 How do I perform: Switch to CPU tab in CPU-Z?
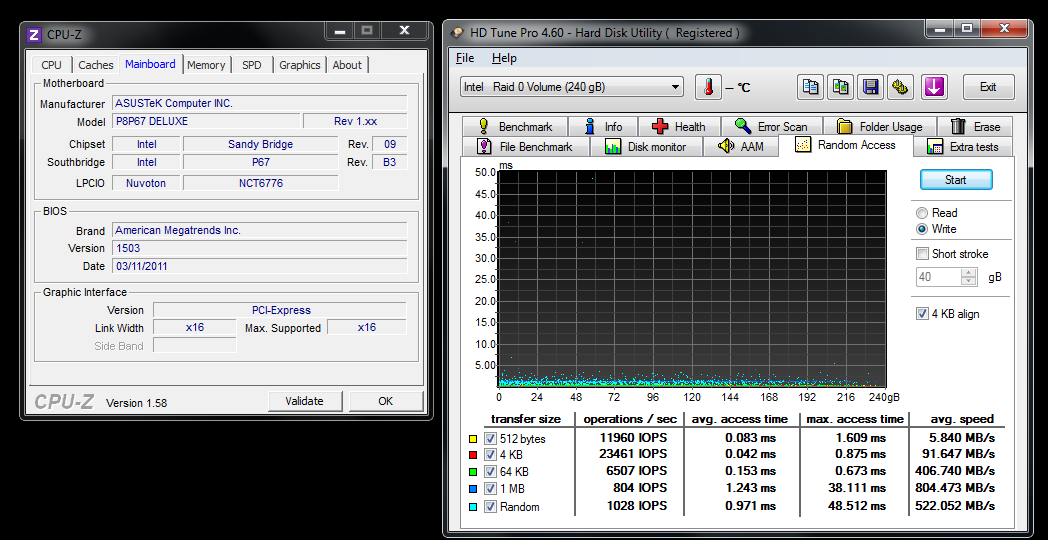(x=51, y=65)
